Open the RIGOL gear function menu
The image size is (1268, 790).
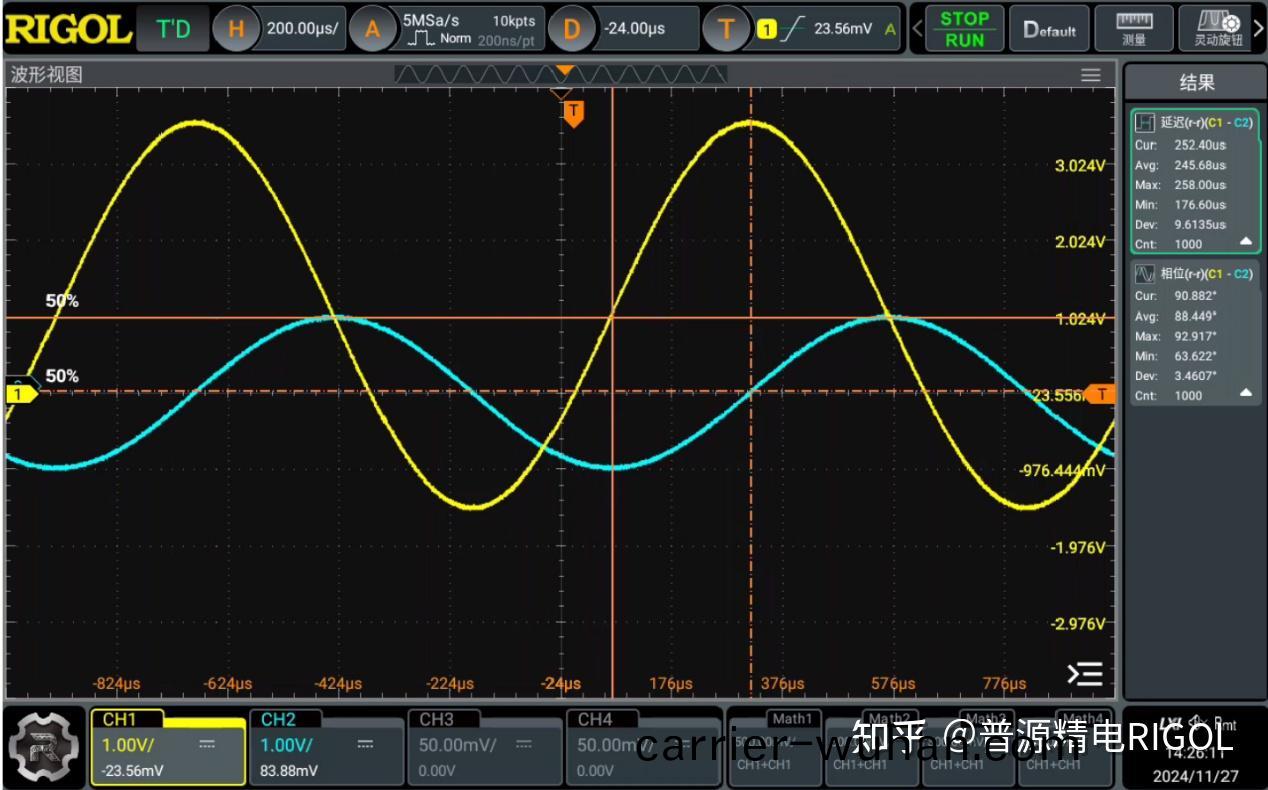[x=42, y=747]
